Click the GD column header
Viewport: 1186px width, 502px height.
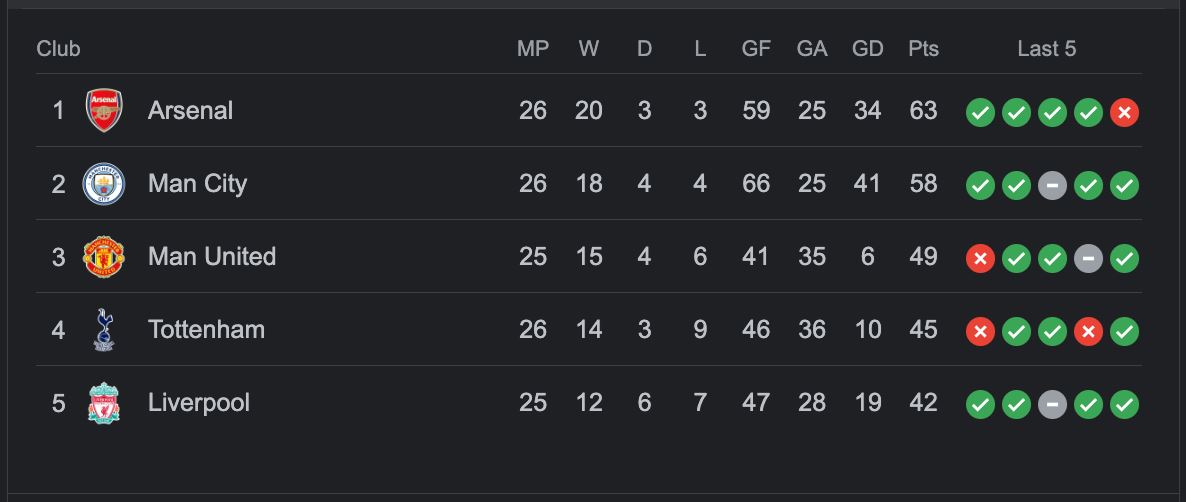tap(867, 49)
